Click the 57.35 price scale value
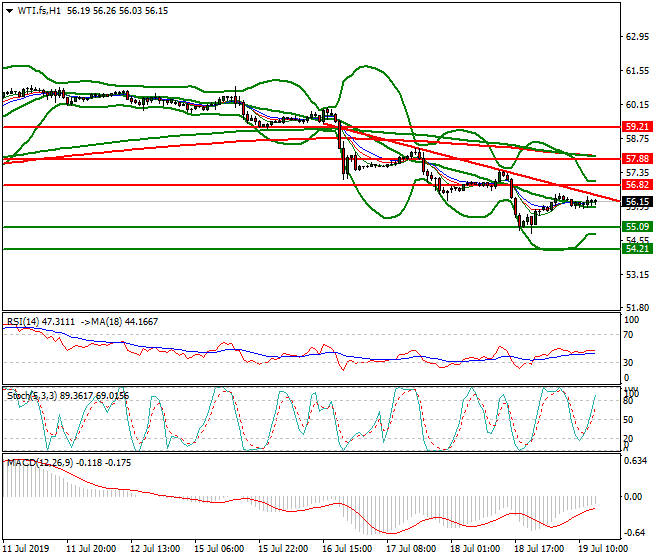Image resolution: width=660 pixels, height=560 pixels. click(637, 173)
